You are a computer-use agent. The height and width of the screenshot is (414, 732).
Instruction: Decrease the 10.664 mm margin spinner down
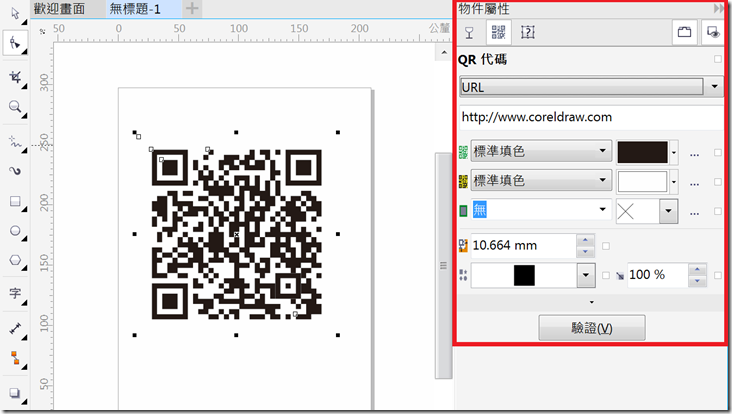(x=585, y=252)
